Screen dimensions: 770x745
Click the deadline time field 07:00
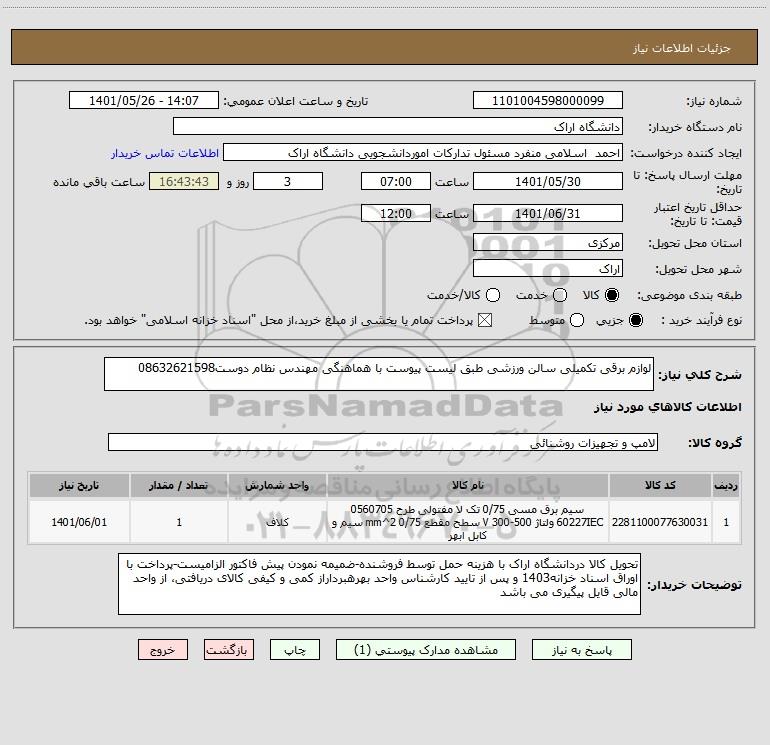(396, 181)
